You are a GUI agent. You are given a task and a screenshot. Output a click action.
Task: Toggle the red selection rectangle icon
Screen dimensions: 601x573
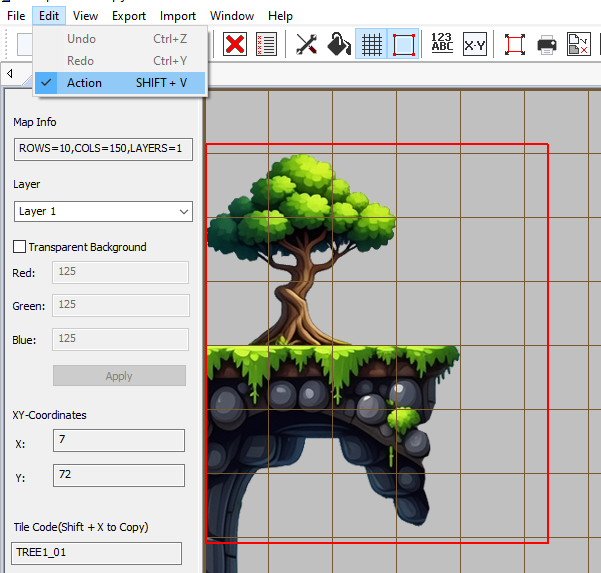tap(403, 44)
